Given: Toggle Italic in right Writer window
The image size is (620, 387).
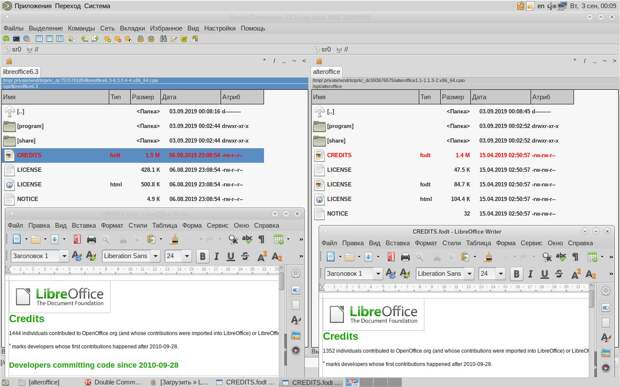Looking at the screenshot, I should point(530,274).
